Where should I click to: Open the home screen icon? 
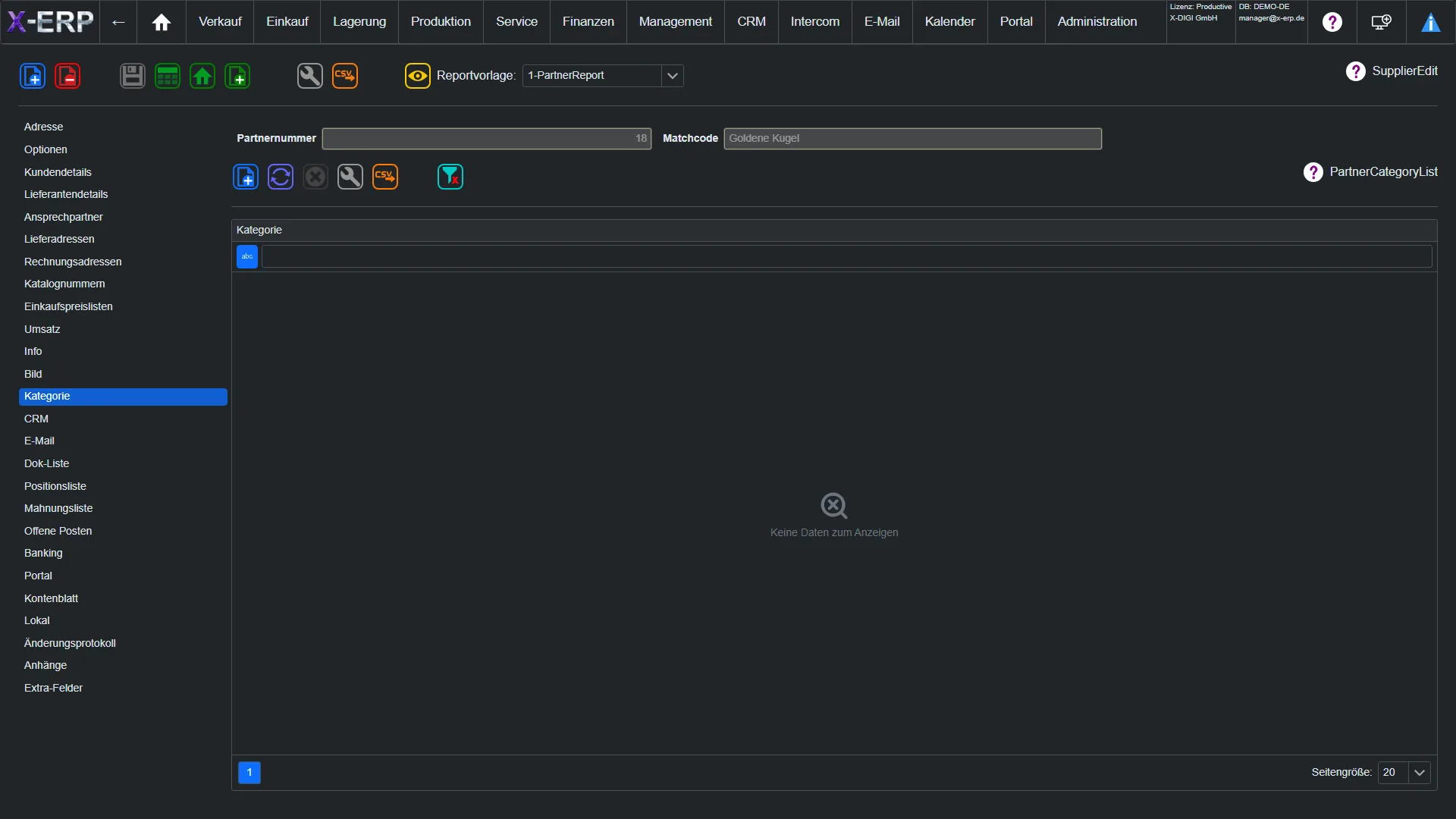(162, 22)
